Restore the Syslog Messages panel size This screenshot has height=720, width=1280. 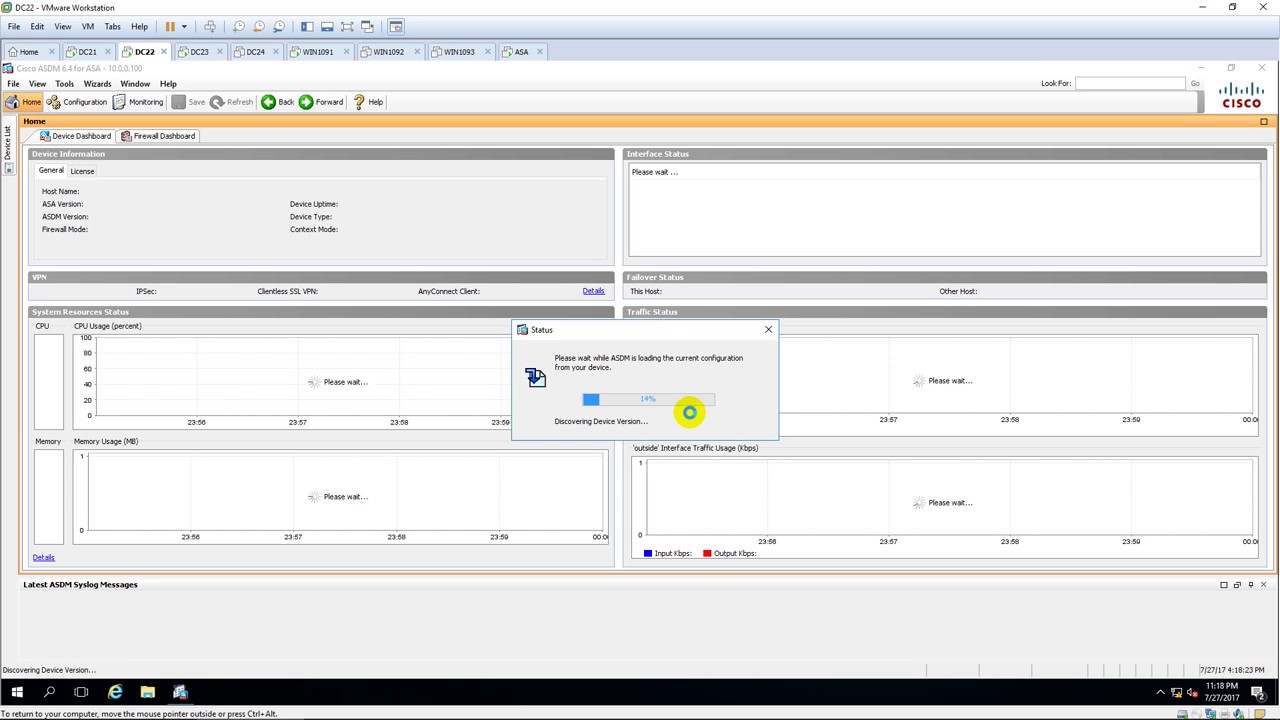coord(1237,585)
